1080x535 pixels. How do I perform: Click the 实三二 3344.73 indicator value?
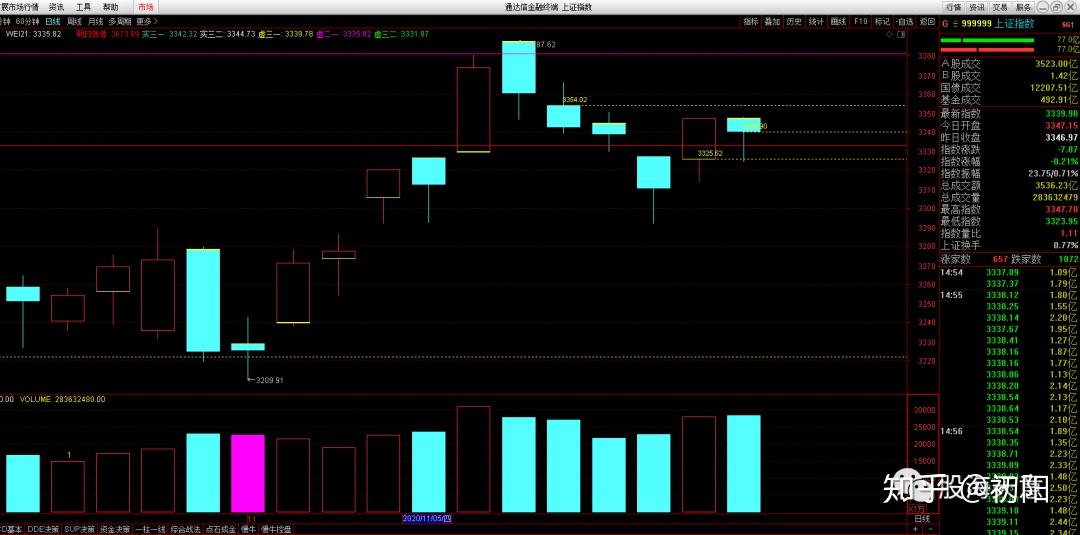pyautogui.click(x=227, y=34)
